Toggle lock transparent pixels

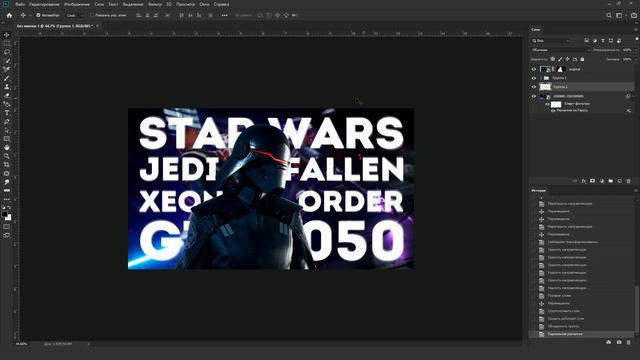coord(553,59)
